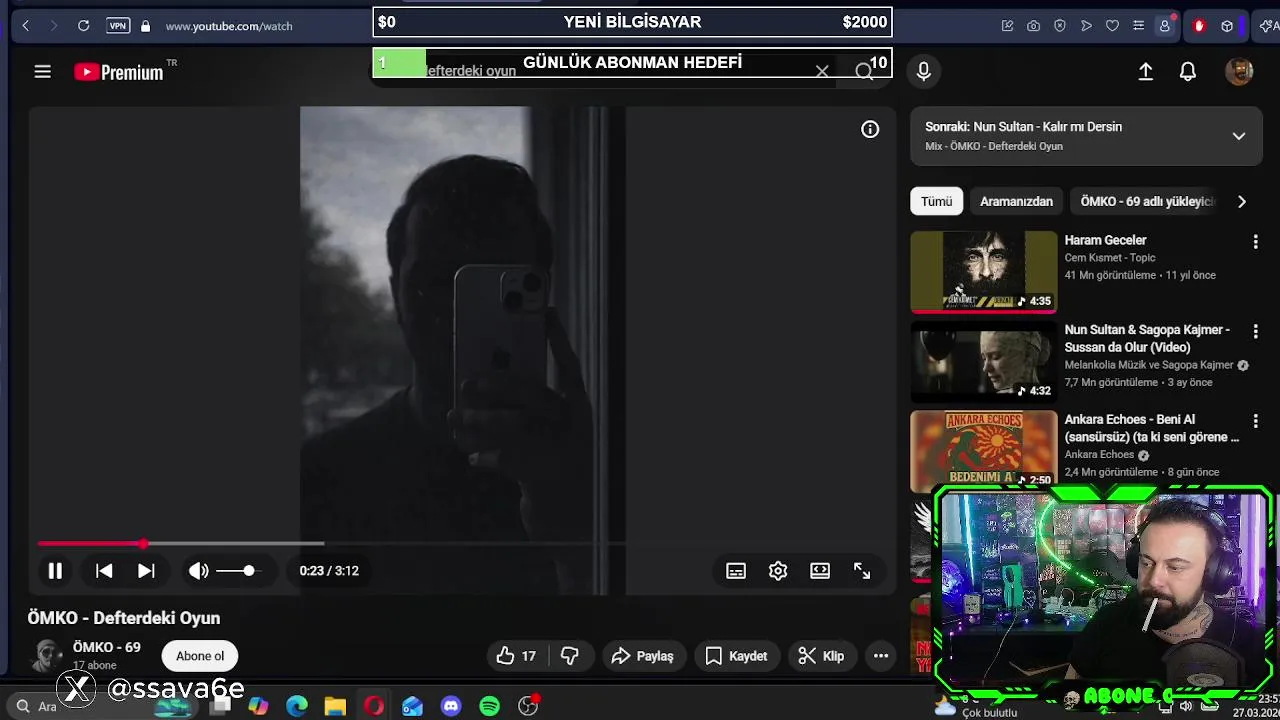
Task: Launch Copilot from the taskbar
Action: tap(258, 706)
